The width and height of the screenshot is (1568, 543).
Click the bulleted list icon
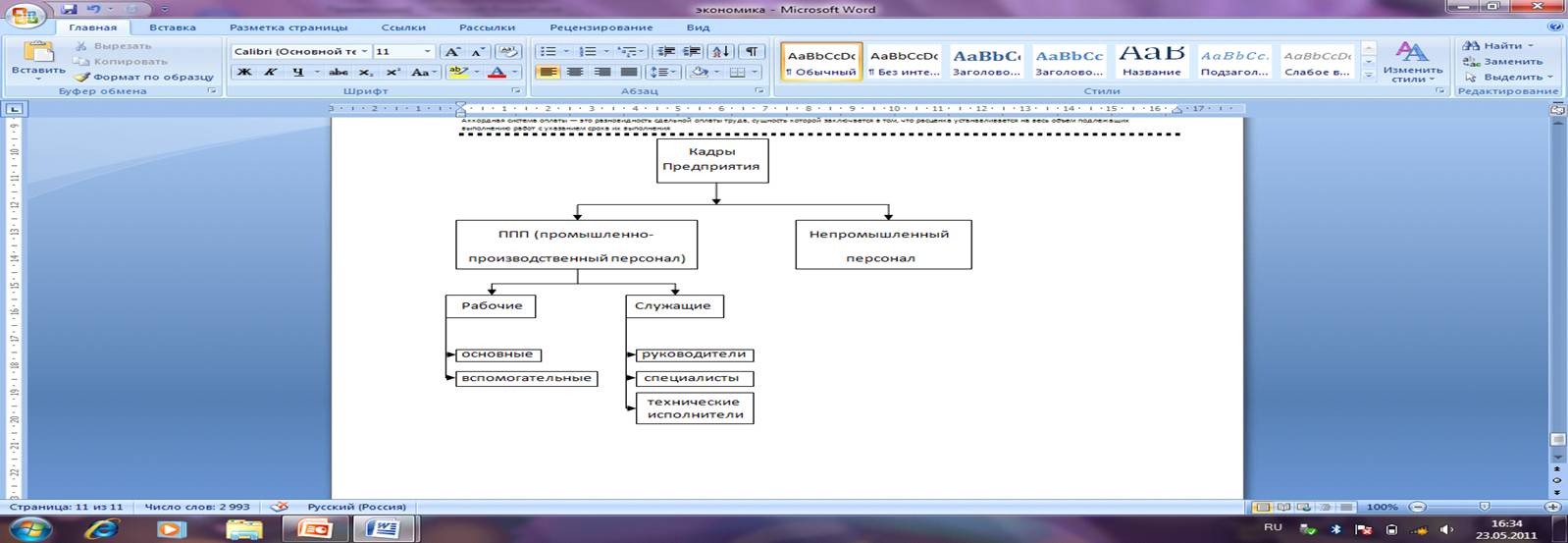pos(549,51)
